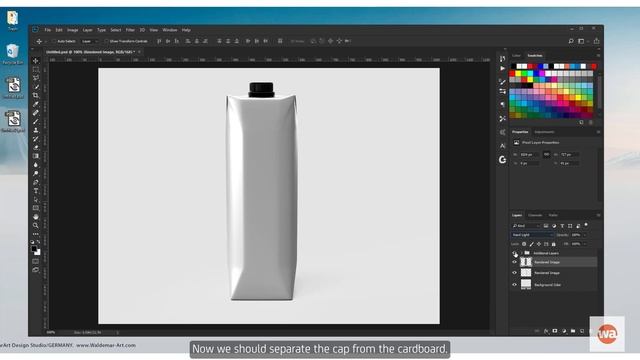Open the Layers panel flyout menu
Screen dimensions: 640x360
598,215
